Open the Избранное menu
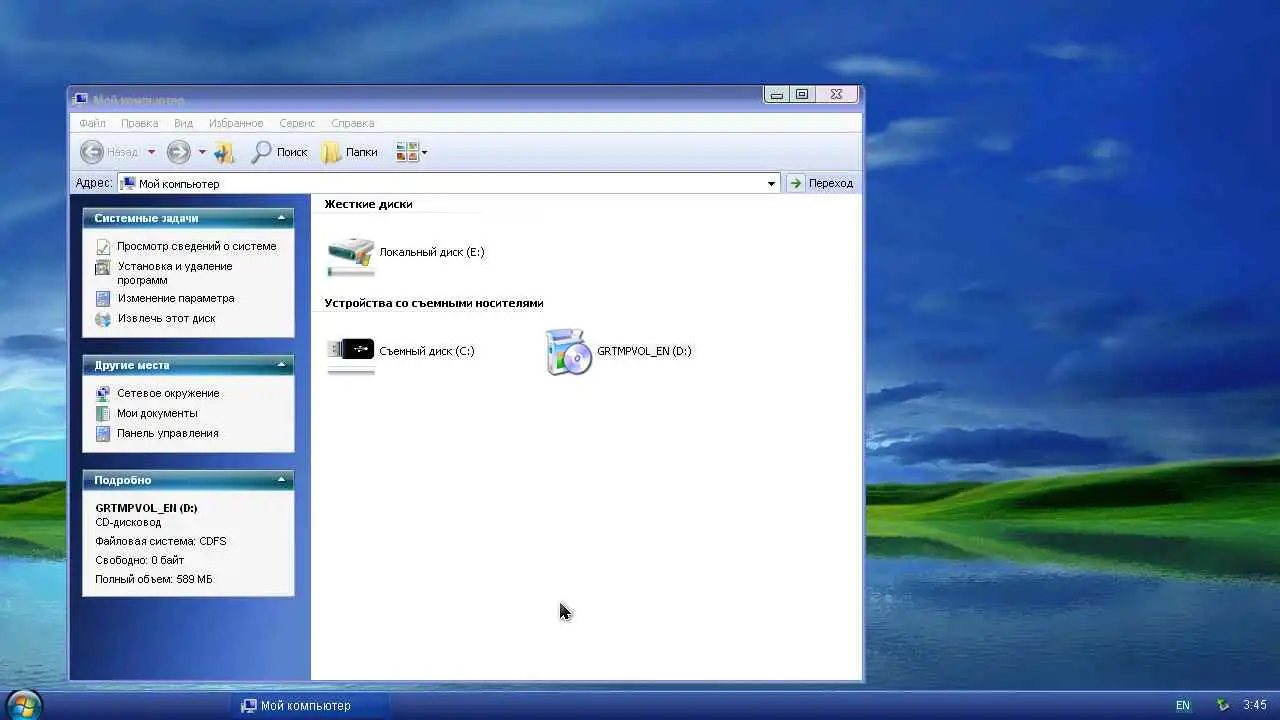1280x720 pixels. coord(236,123)
